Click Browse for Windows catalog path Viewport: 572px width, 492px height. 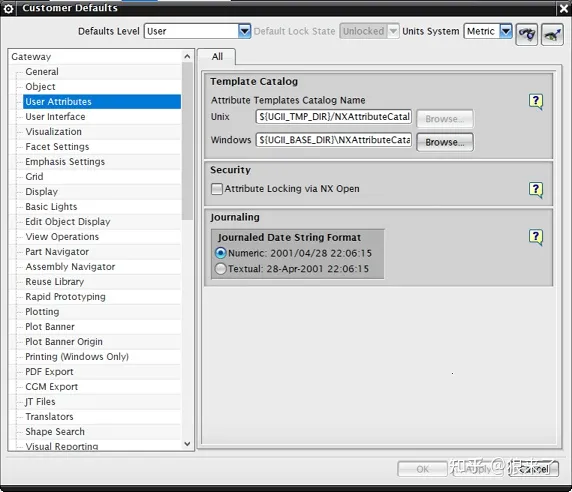(x=445, y=142)
